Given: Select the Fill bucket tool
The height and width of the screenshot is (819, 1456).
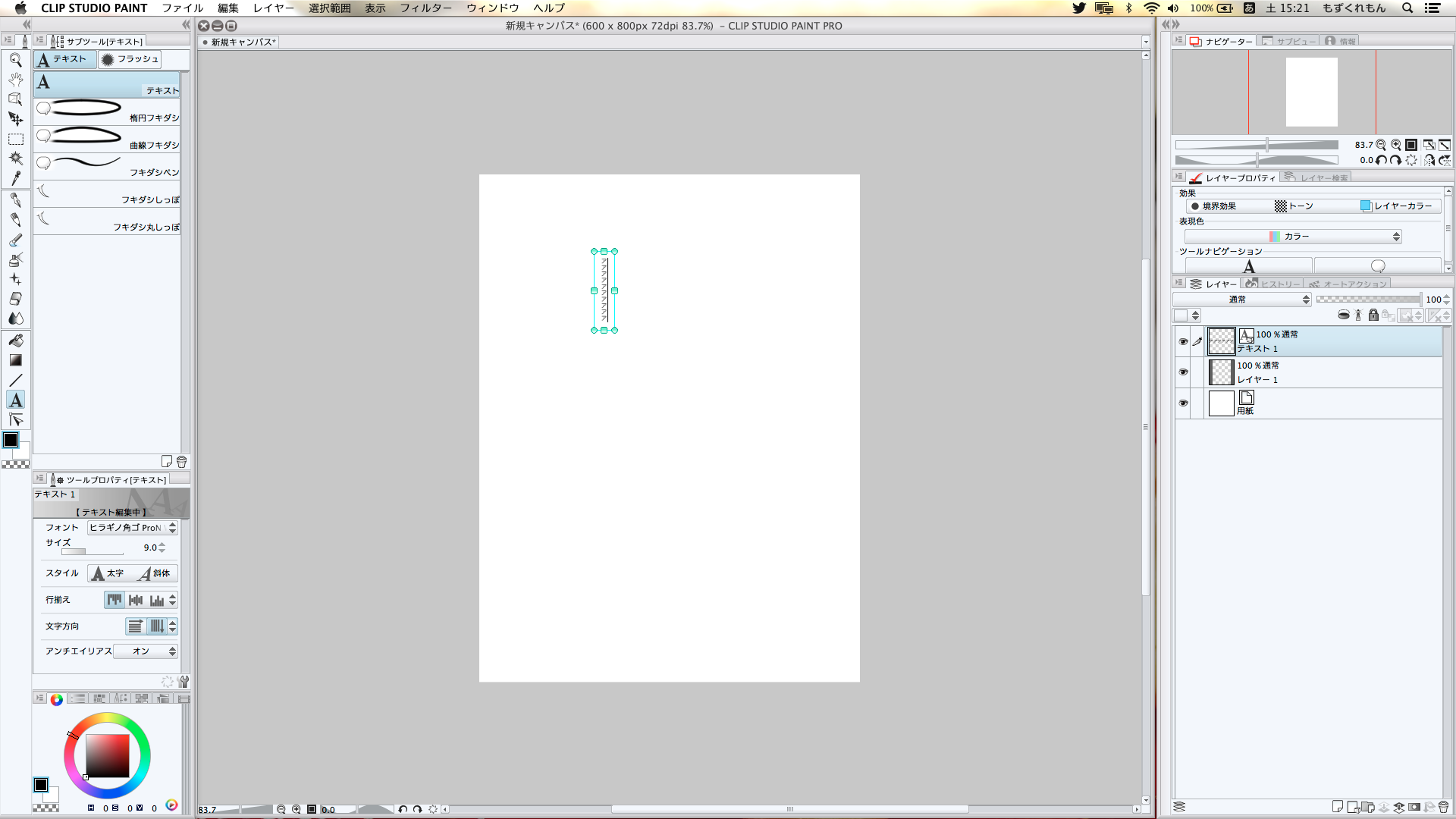Looking at the screenshot, I should click(x=15, y=340).
